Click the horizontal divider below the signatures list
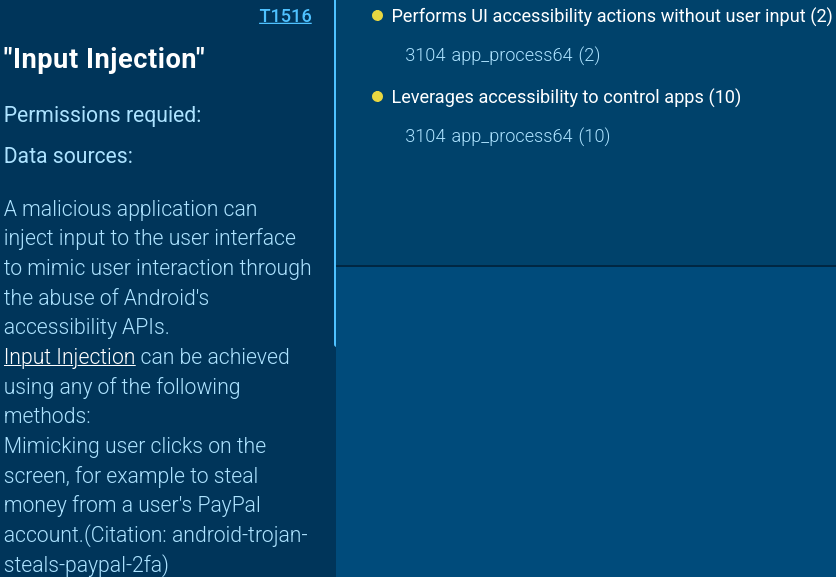Image resolution: width=836 pixels, height=577 pixels. click(585, 266)
